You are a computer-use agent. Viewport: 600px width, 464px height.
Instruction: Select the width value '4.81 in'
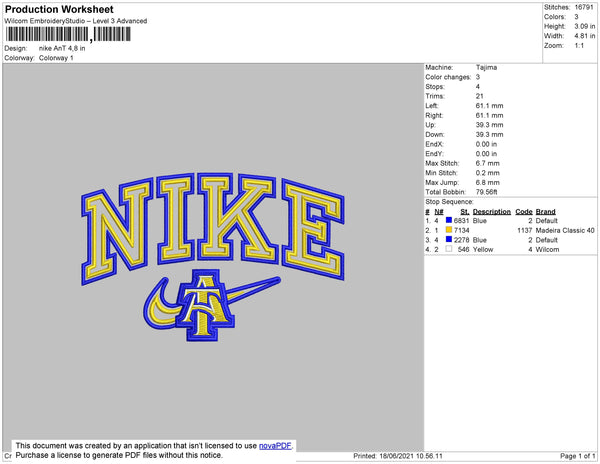[x=585, y=36]
